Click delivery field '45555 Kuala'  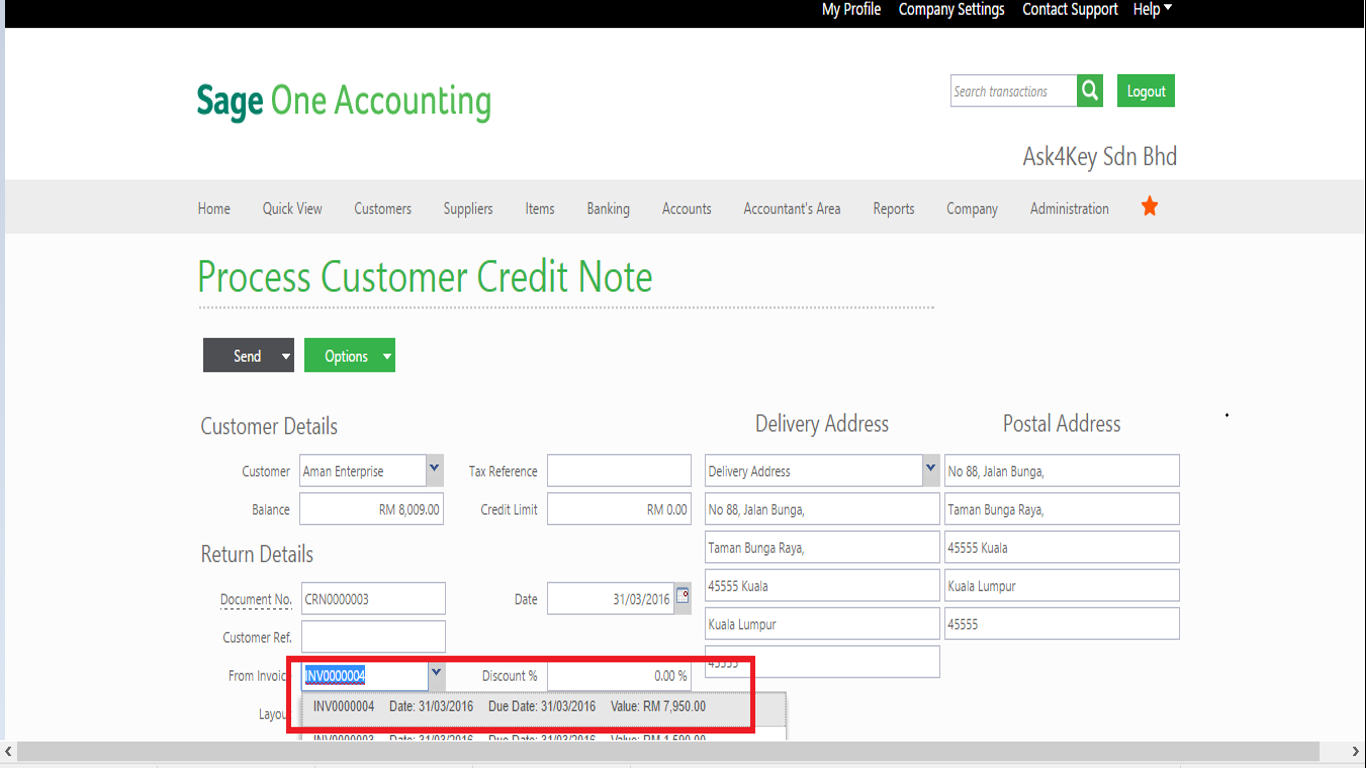(x=822, y=585)
